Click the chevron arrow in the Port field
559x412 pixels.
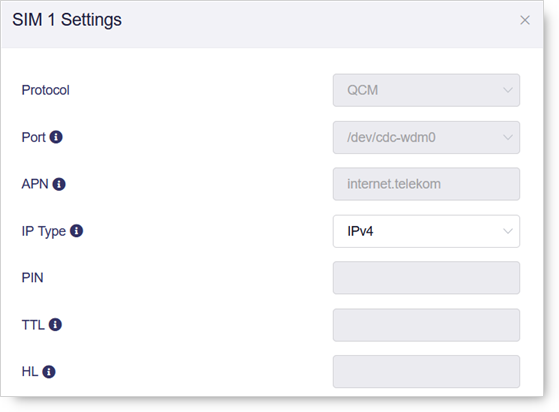[x=508, y=137]
